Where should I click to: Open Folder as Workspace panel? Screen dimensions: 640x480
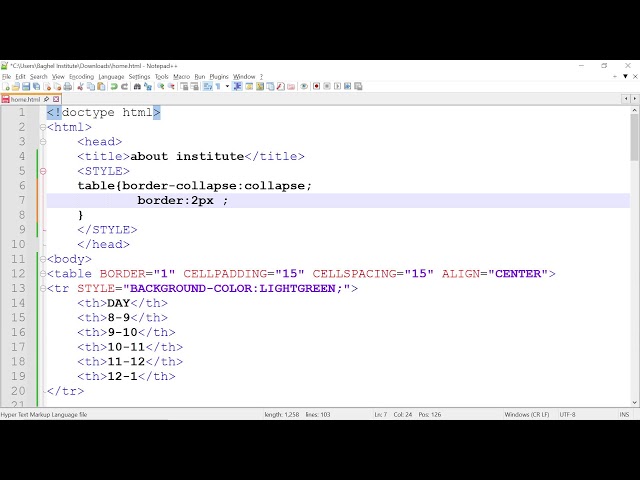click(291, 86)
